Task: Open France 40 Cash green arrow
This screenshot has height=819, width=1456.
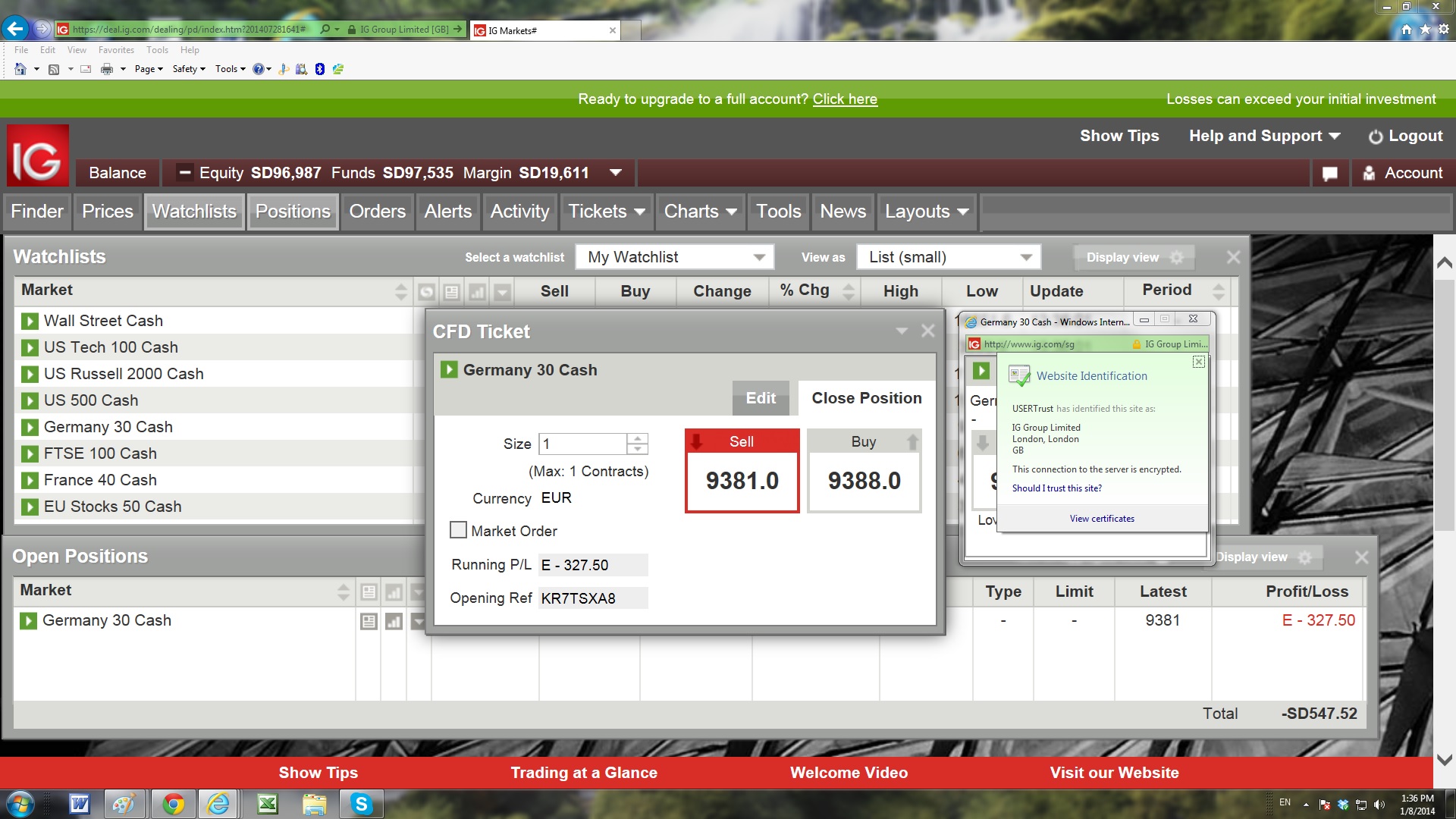Action: 30,481
